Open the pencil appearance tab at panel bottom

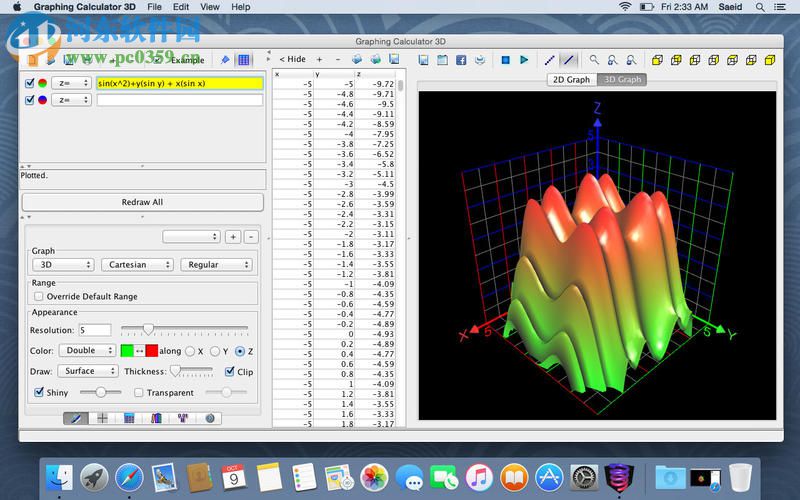[x=76, y=418]
